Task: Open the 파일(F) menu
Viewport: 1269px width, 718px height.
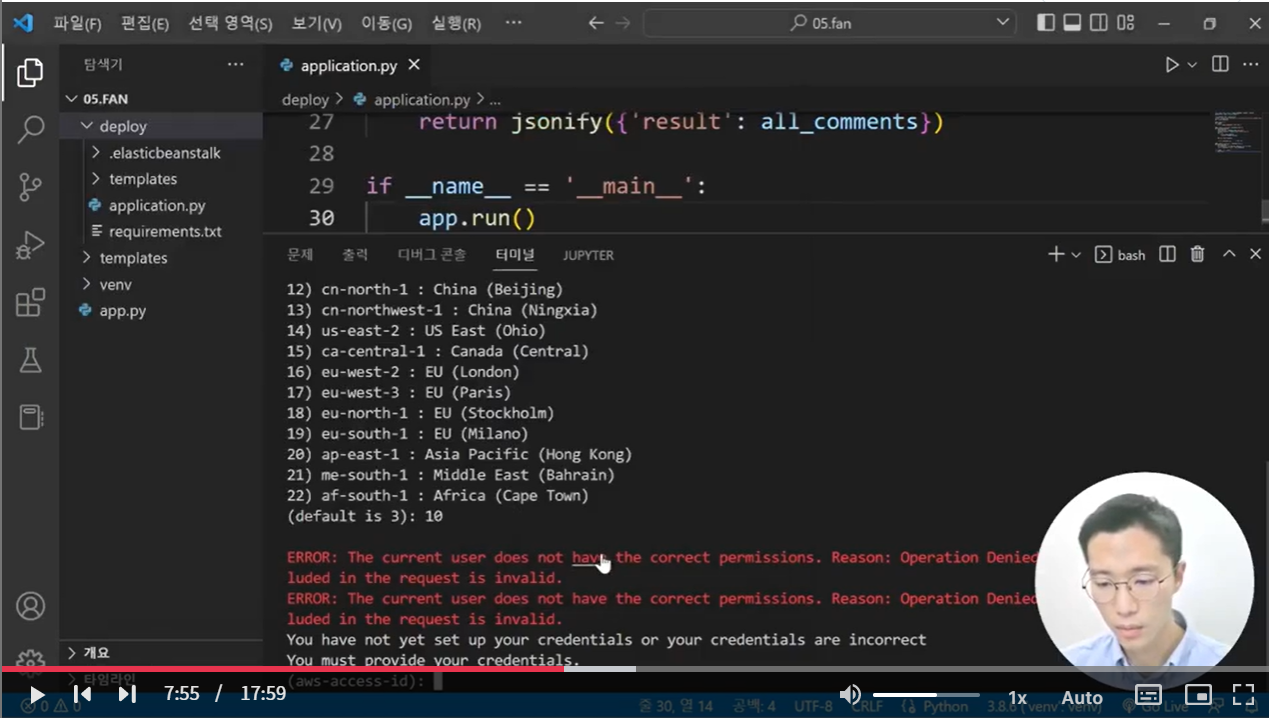Action: (77, 23)
